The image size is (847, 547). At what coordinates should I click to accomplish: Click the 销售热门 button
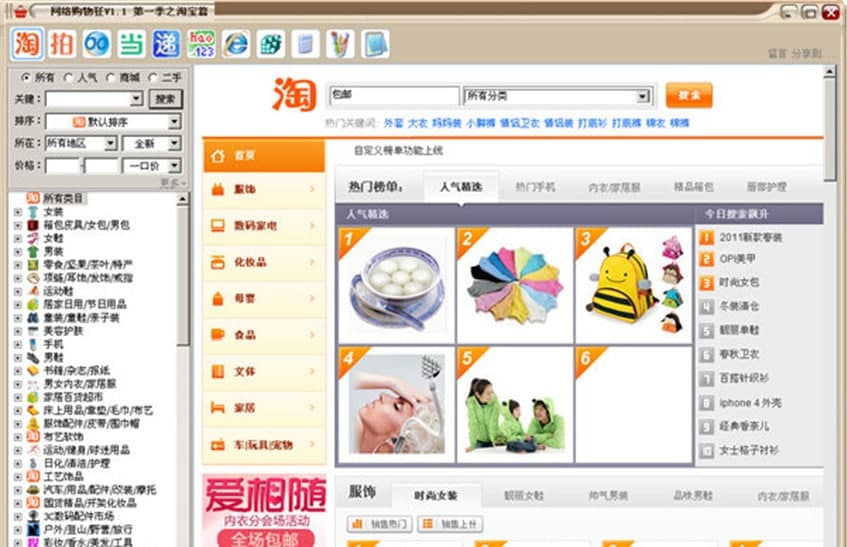click(380, 524)
